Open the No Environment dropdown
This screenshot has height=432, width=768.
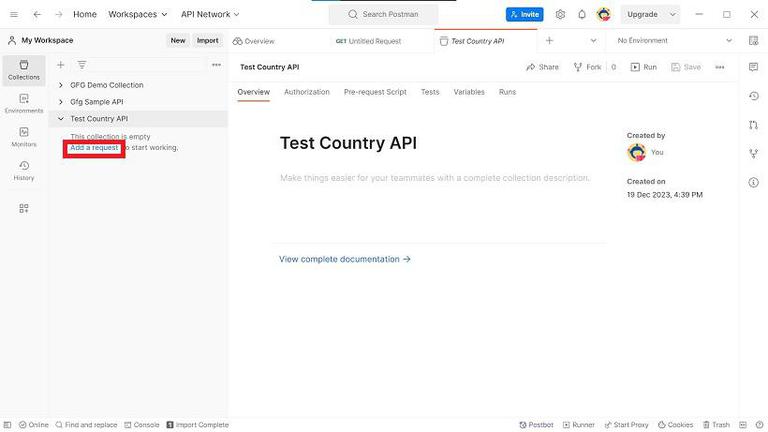coord(674,41)
